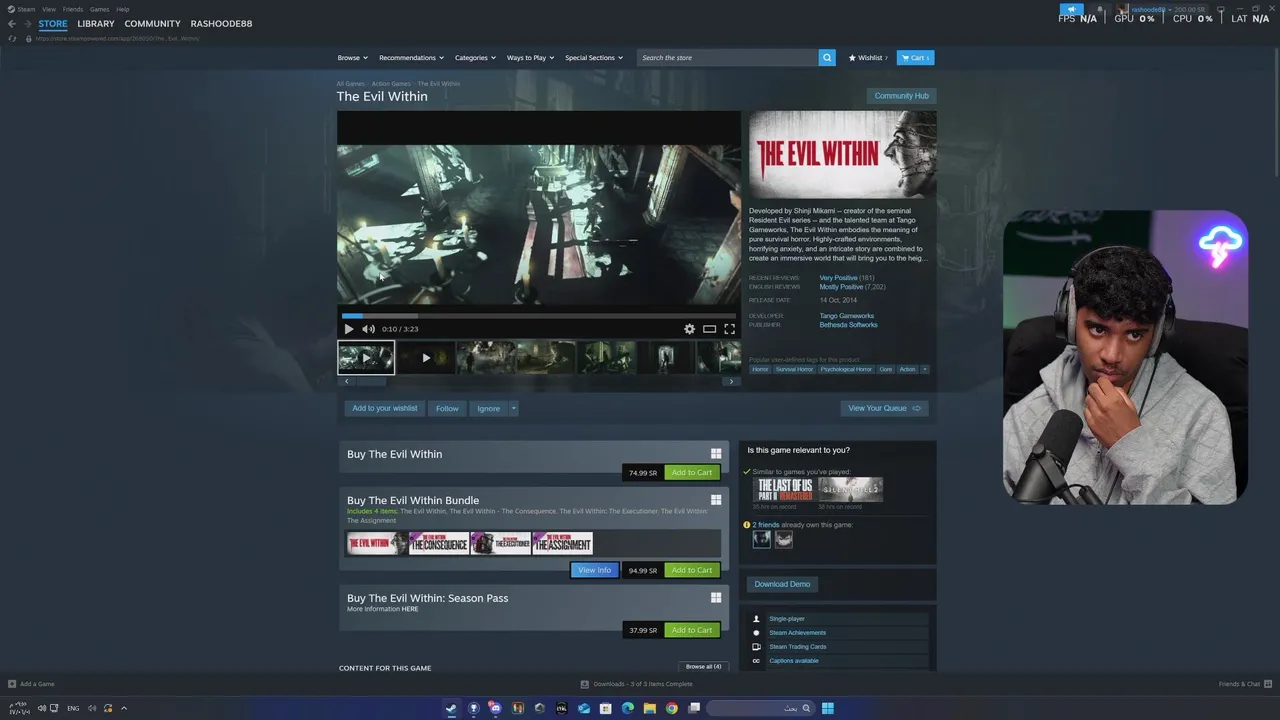
Task: Open the Special Sections dropdown
Action: [594, 58]
